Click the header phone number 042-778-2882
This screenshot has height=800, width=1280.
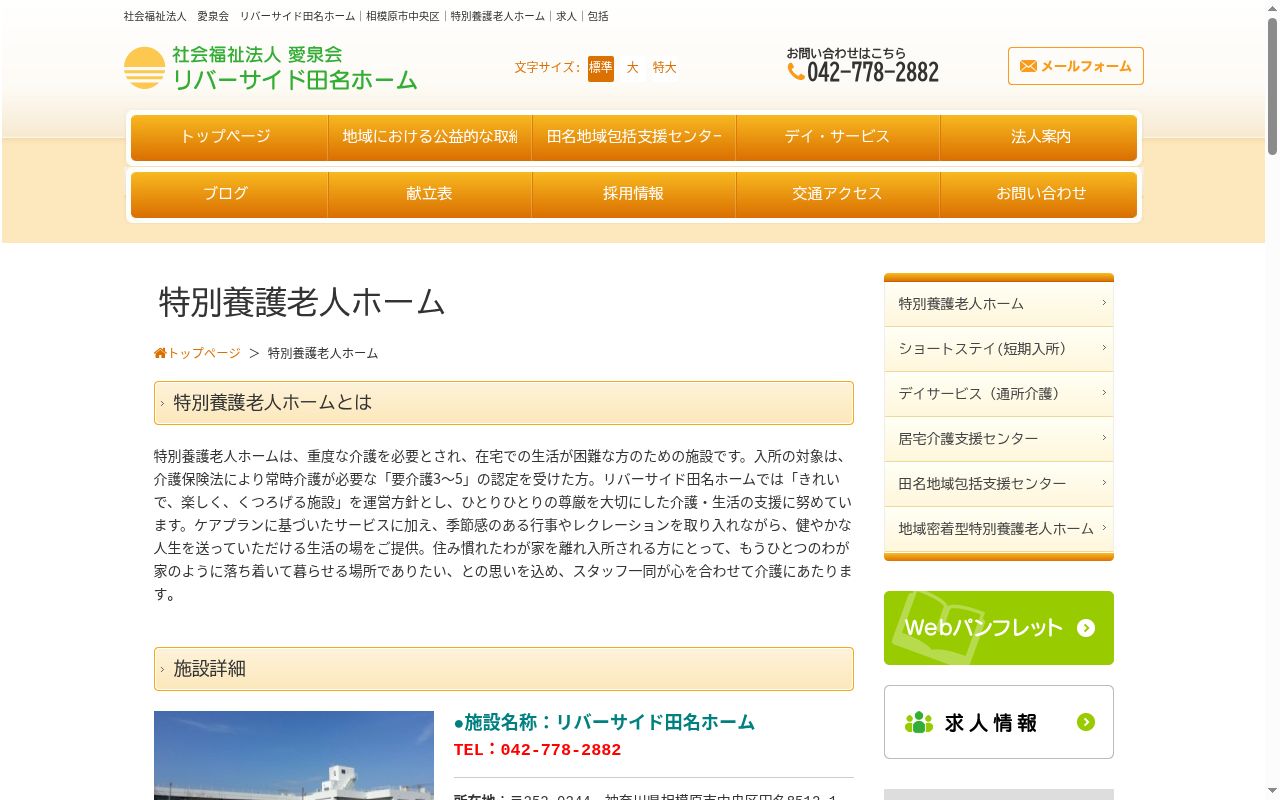tap(873, 72)
